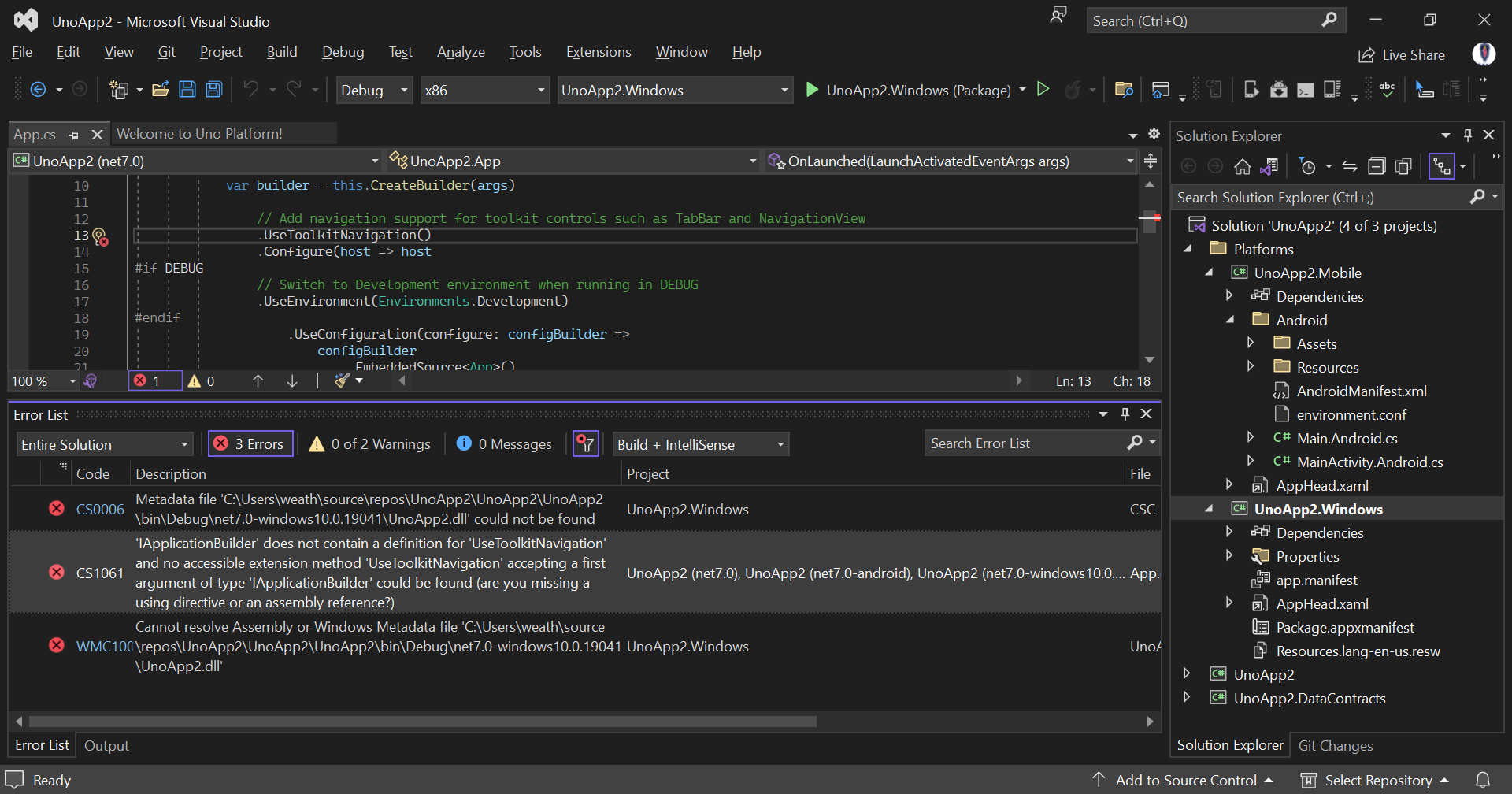This screenshot has width=1512, height=794.
Task: Click the Pending Changes Filter clock icon
Action: pyautogui.click(x=1307, y=166)
